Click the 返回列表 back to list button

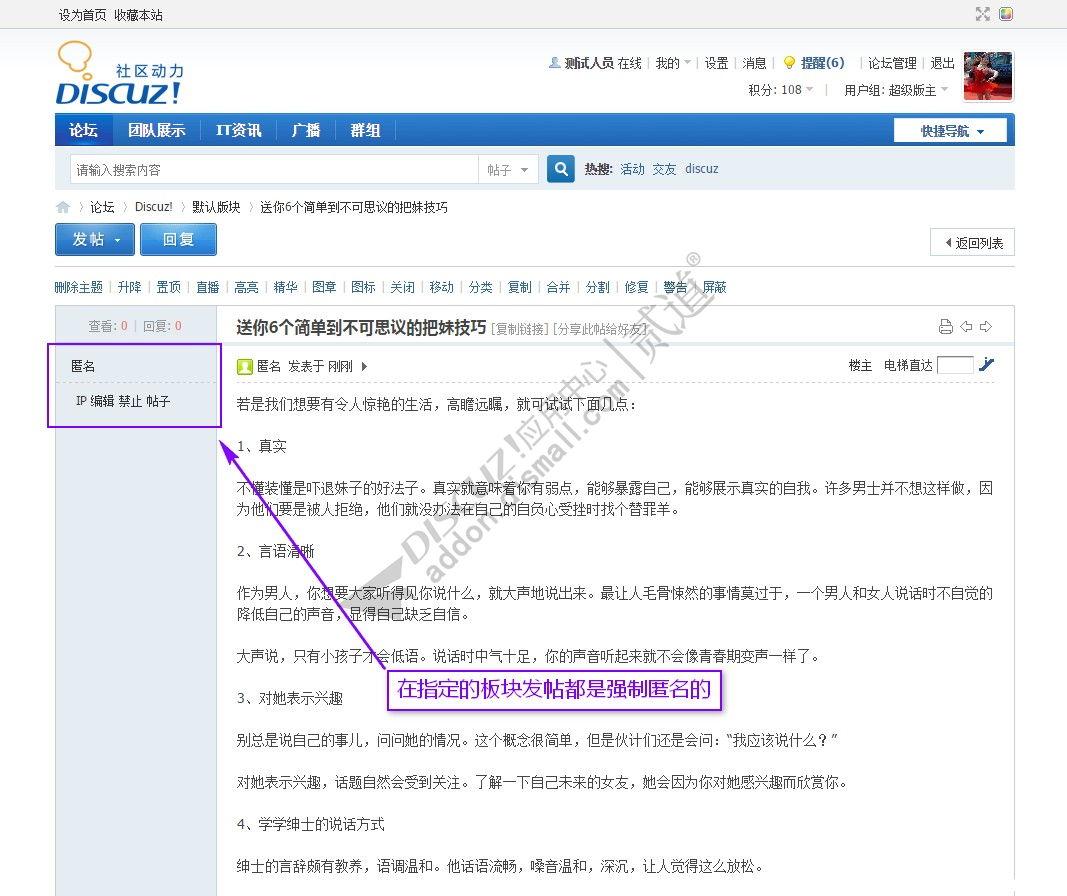coord(972,243)
